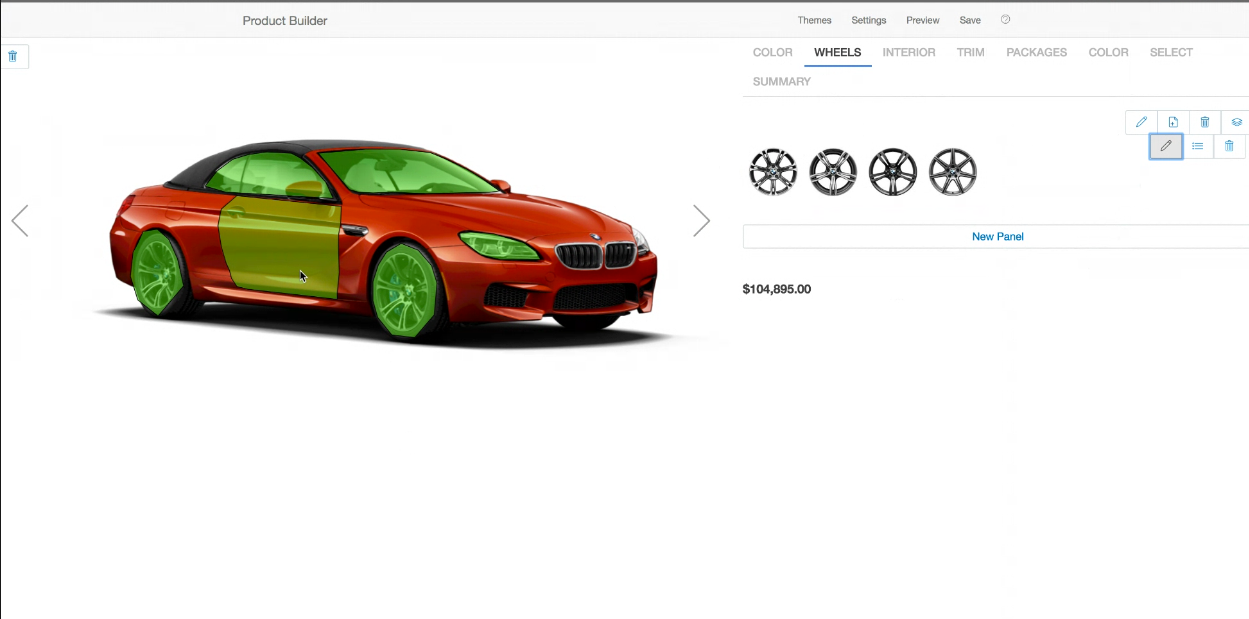Switch to the INTERIOR tab
This screenshot has height=619, width=1249.
tap(908, 52)
